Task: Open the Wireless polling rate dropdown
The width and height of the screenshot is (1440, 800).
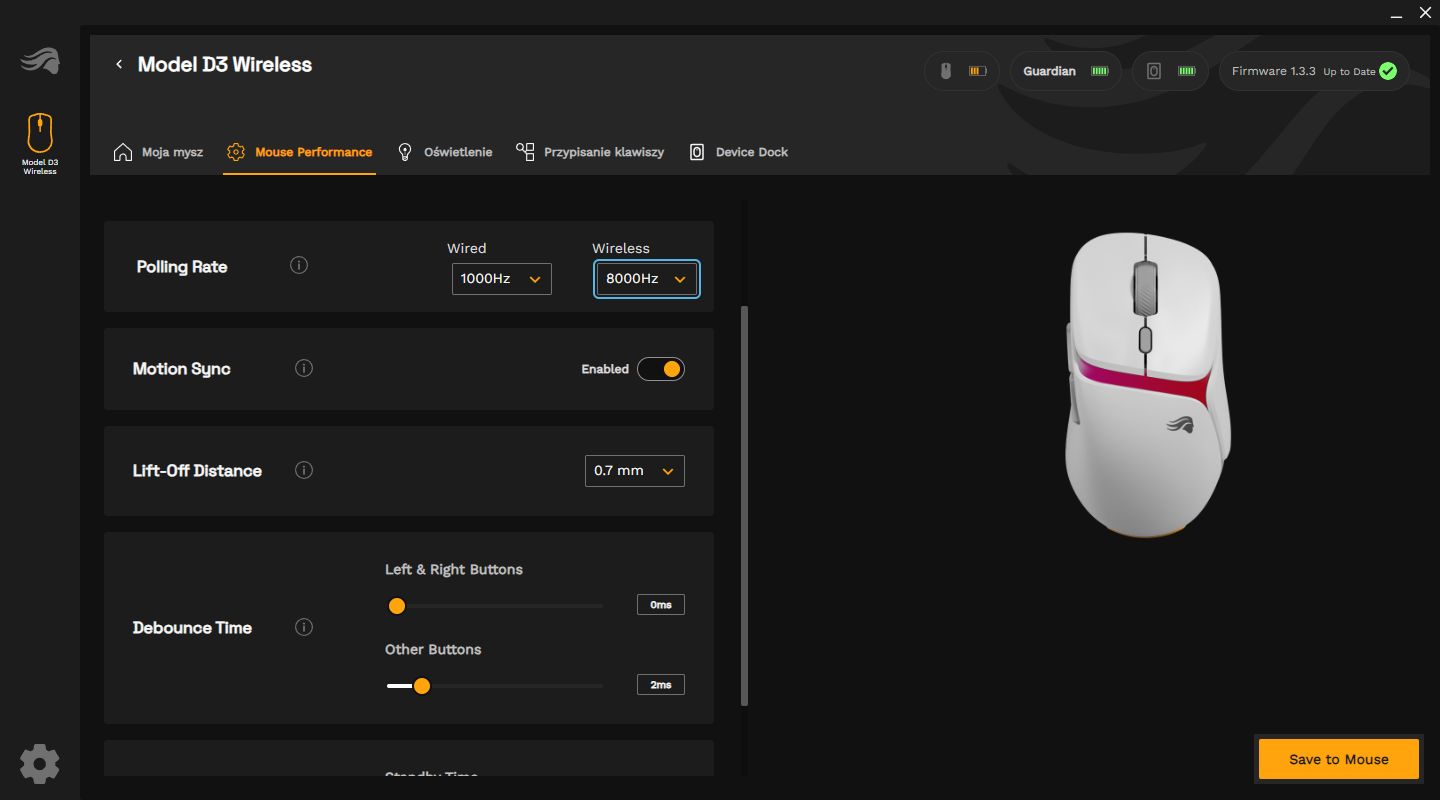Action: 646,279
